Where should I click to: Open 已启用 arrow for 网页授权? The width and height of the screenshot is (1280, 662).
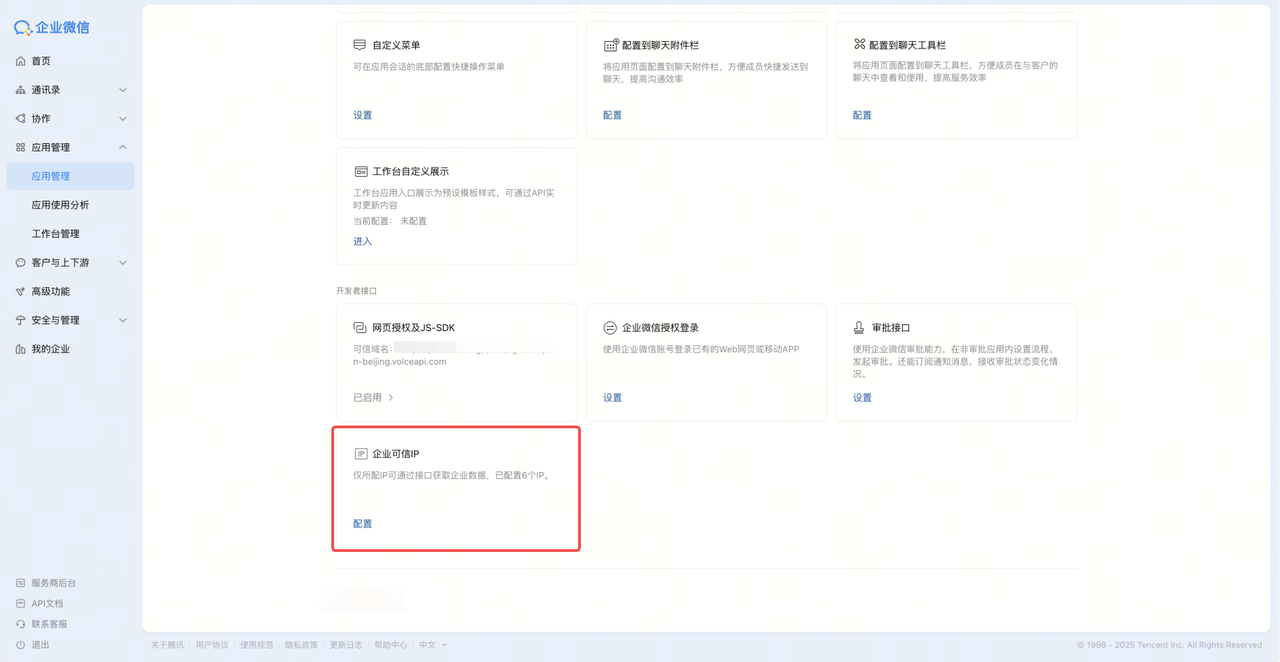391,398
